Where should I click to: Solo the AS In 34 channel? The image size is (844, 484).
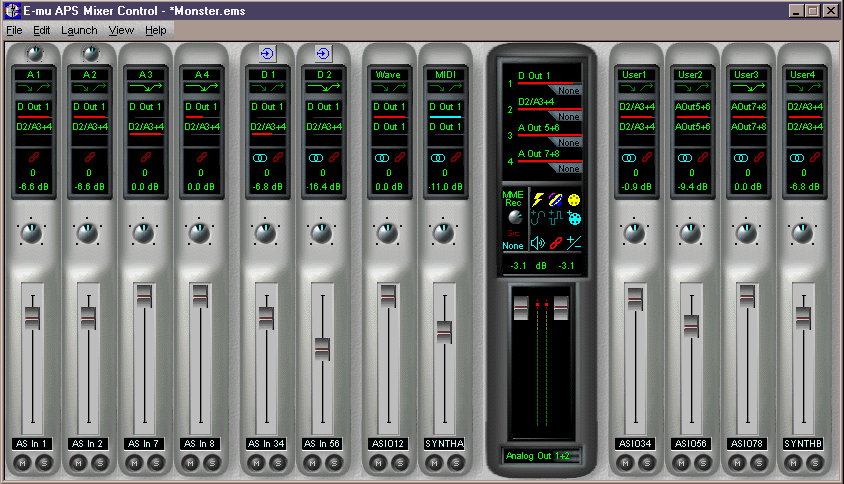278,462
